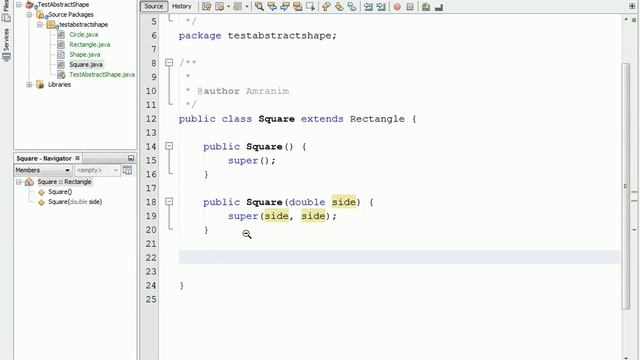This screenshot has height=360, width=640.
Task: Select the Libraries folder
Action: (x=59, y=84)
